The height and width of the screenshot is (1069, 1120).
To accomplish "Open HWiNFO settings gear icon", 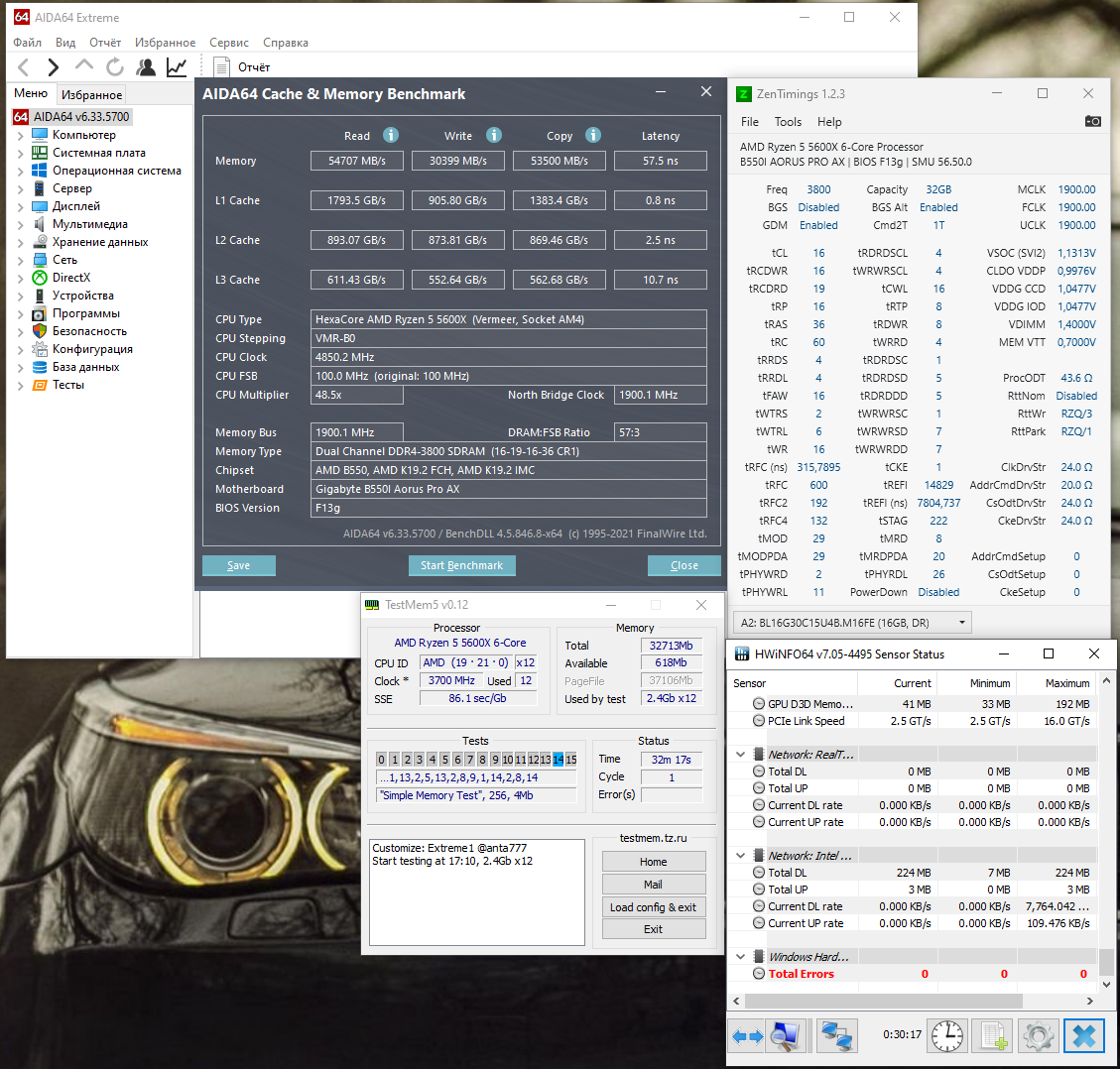I will (1038, 1035).
